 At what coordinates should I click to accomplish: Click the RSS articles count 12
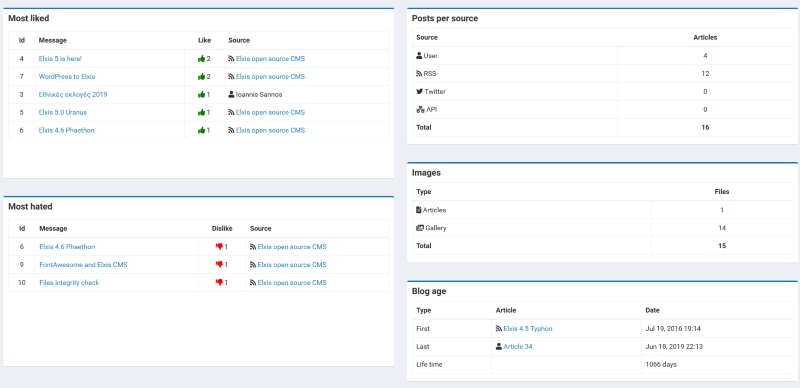tap(705, 74)
